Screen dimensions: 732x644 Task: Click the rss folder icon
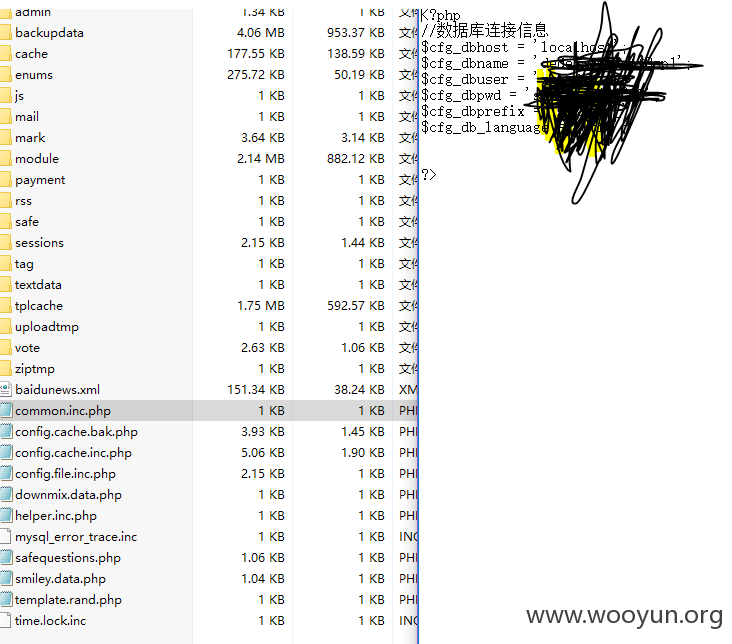[5, 201]
